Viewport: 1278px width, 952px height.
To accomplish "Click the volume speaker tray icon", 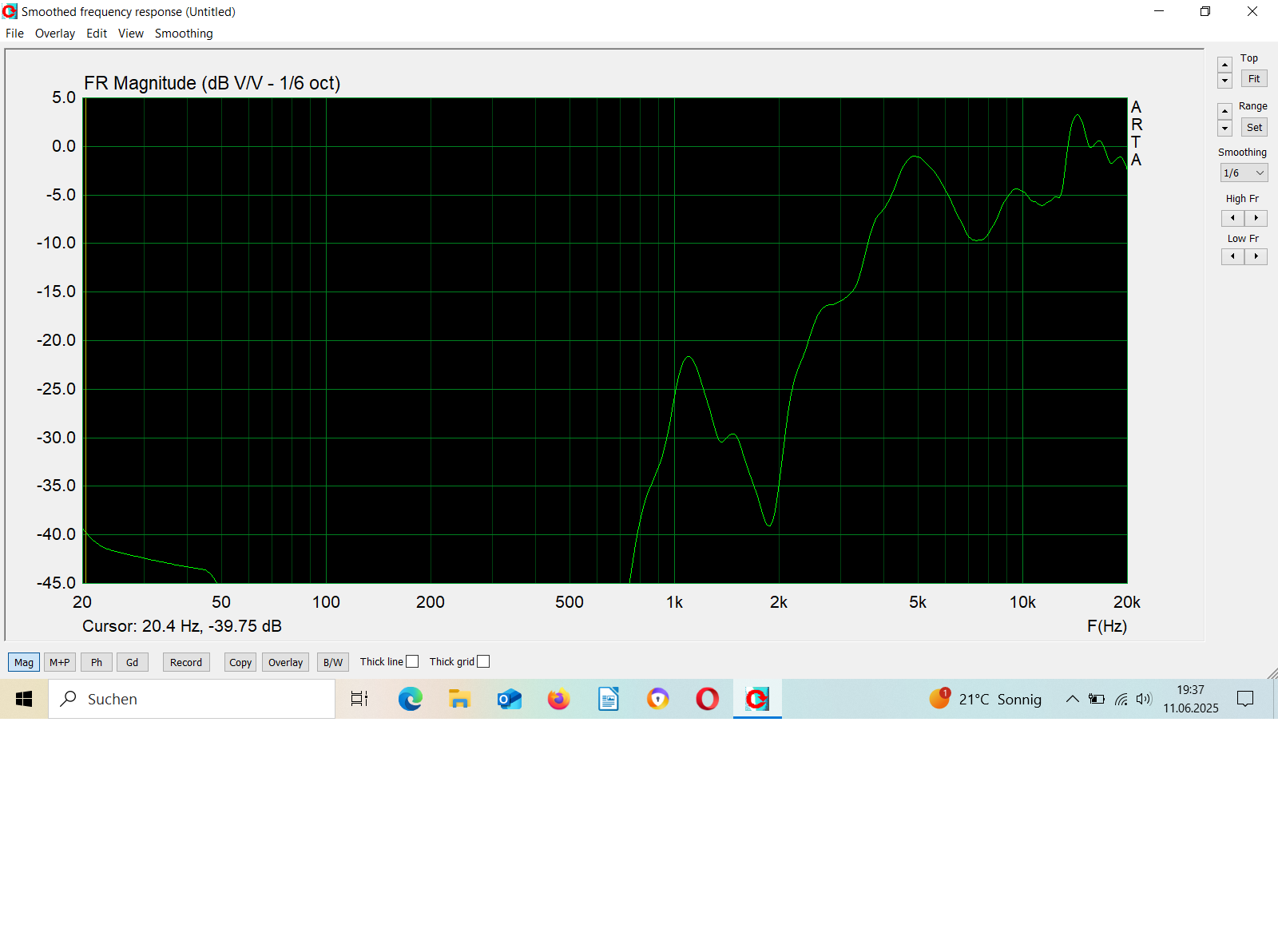I will pyautogui.click(x=1144, y=699).
